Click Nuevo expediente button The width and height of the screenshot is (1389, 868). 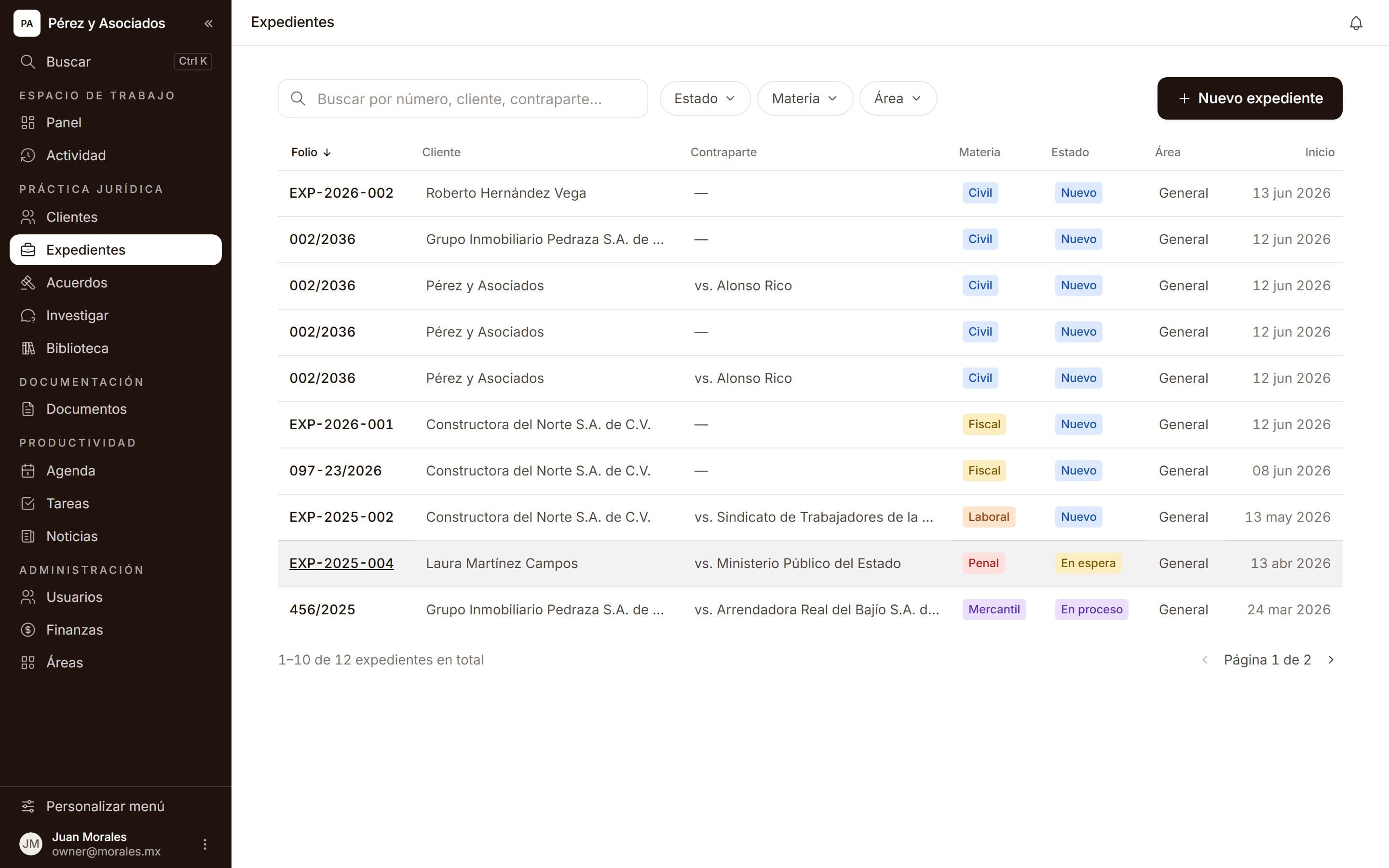click(1250, 98)
